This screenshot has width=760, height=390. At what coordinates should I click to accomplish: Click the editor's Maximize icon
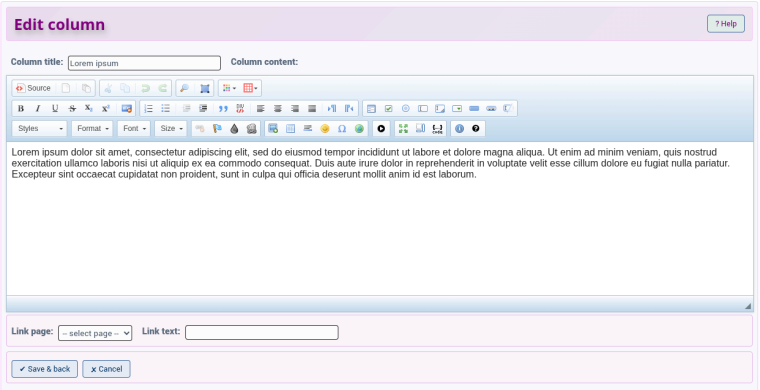point(403,128)
